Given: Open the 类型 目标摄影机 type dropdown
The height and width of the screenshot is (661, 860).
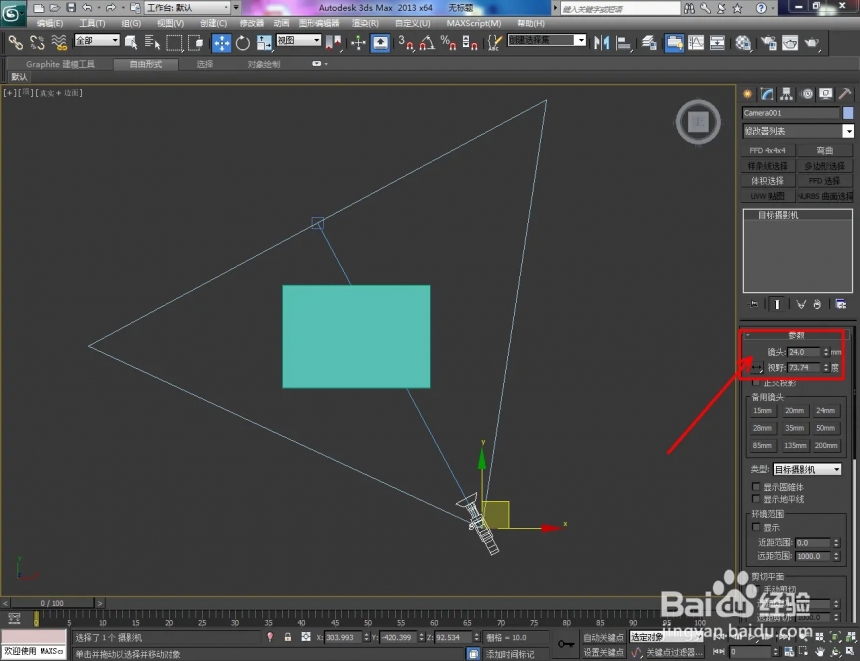Looking at the screenshot, I should coord(807,470).
